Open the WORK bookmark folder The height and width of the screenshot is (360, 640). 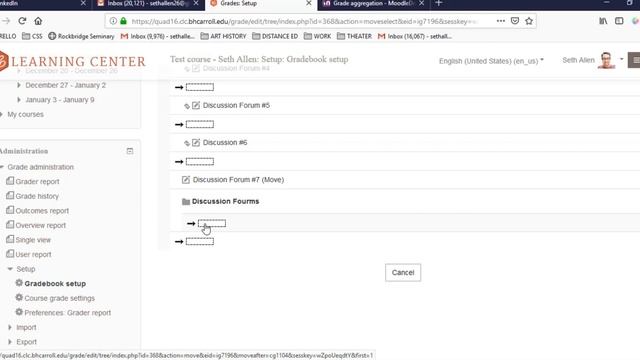tap(318, 36)
